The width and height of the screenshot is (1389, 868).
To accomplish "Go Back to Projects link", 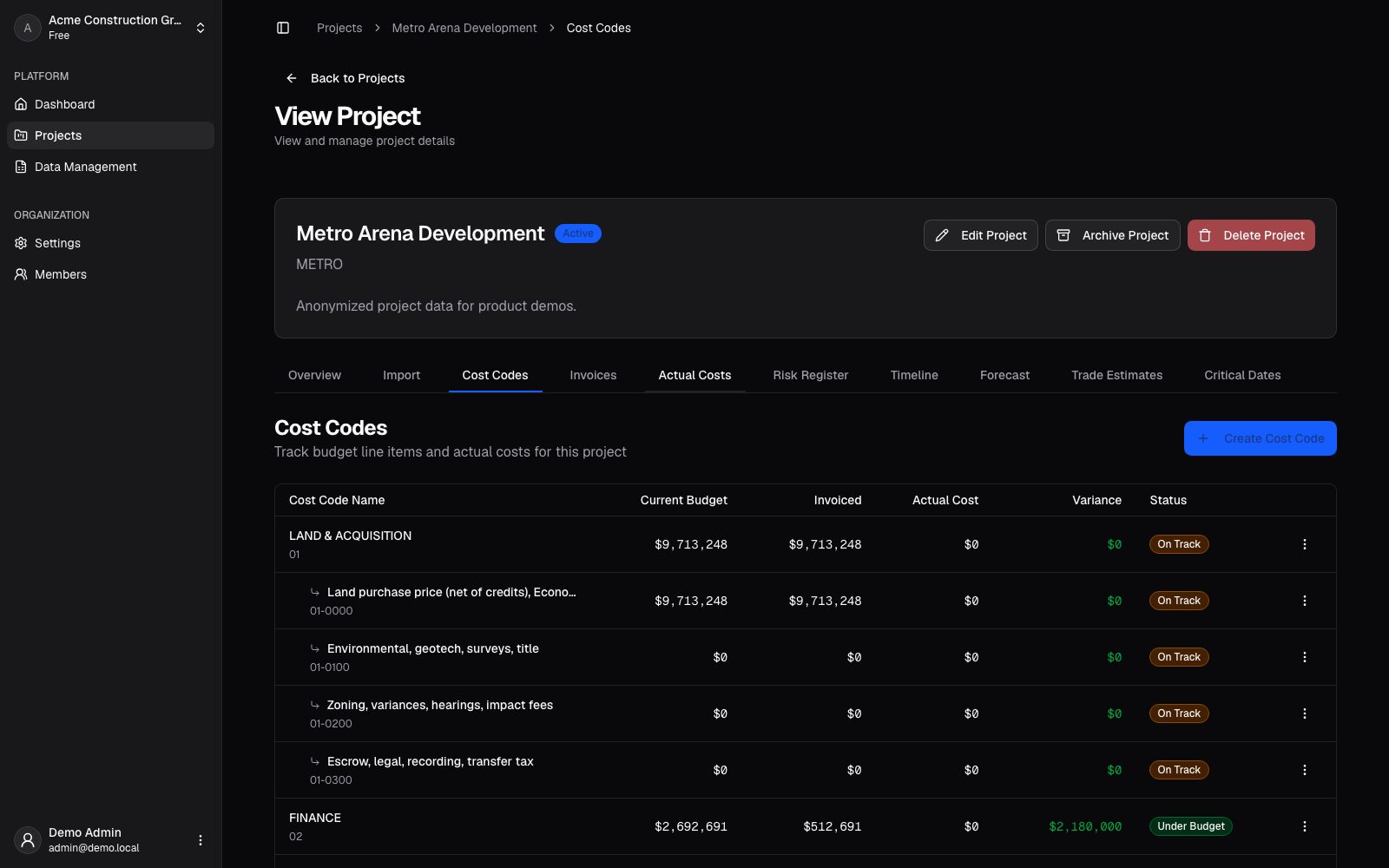I will (x=346, y=78).
